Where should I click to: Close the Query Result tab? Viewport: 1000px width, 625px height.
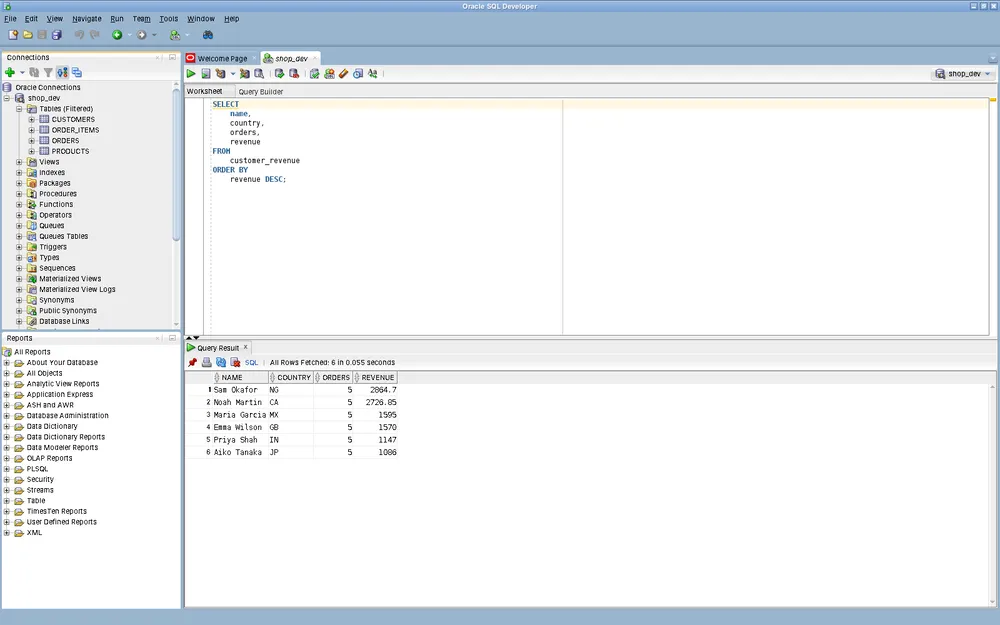tap(246, 348)
